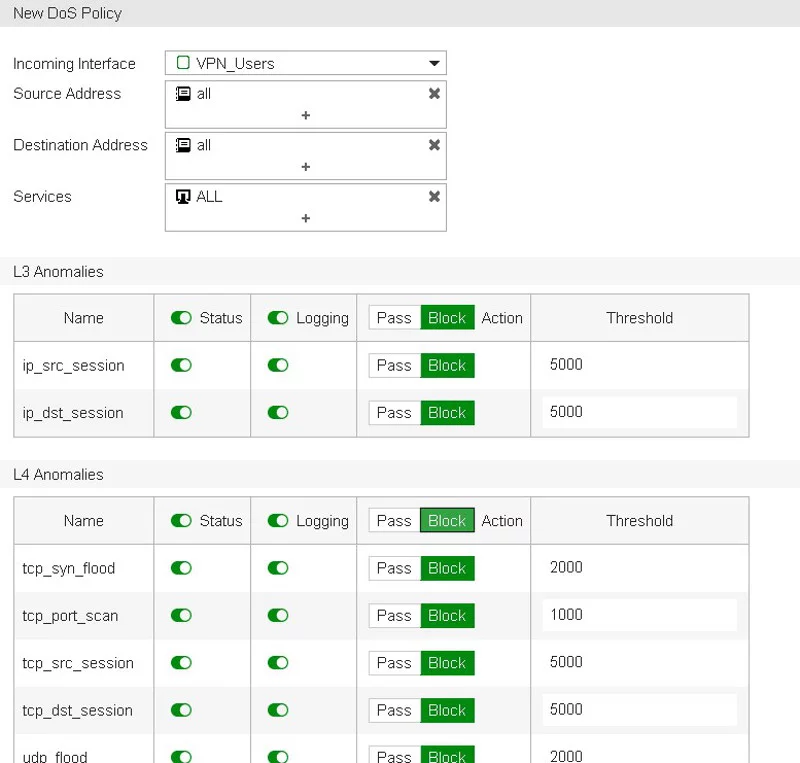Edit tcp_src_session threshold value
Image resolution: width=800 pixels, height=763 pixels.
tap(639, 662)
